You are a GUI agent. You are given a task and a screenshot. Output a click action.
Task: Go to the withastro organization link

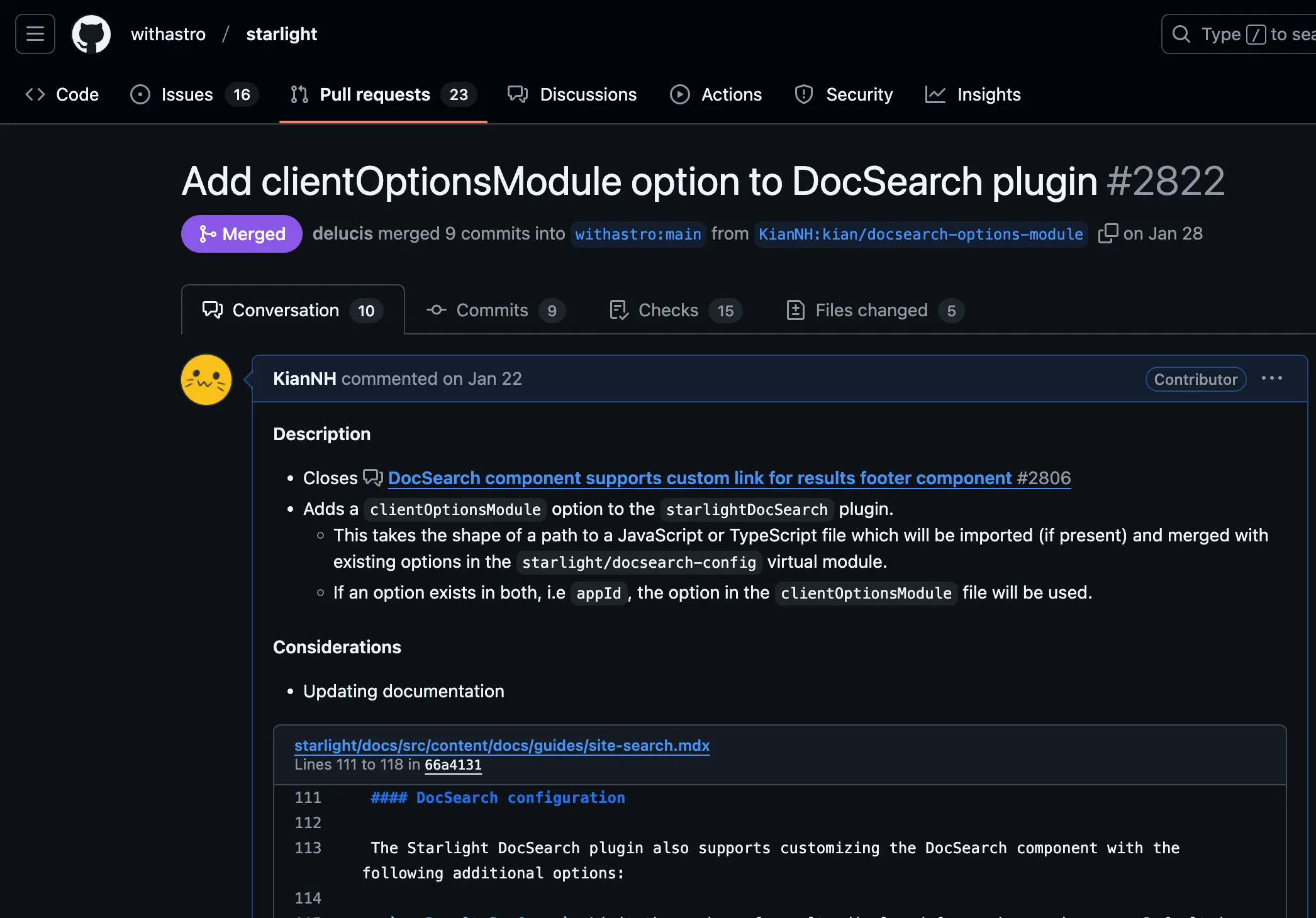pos(168,34)
